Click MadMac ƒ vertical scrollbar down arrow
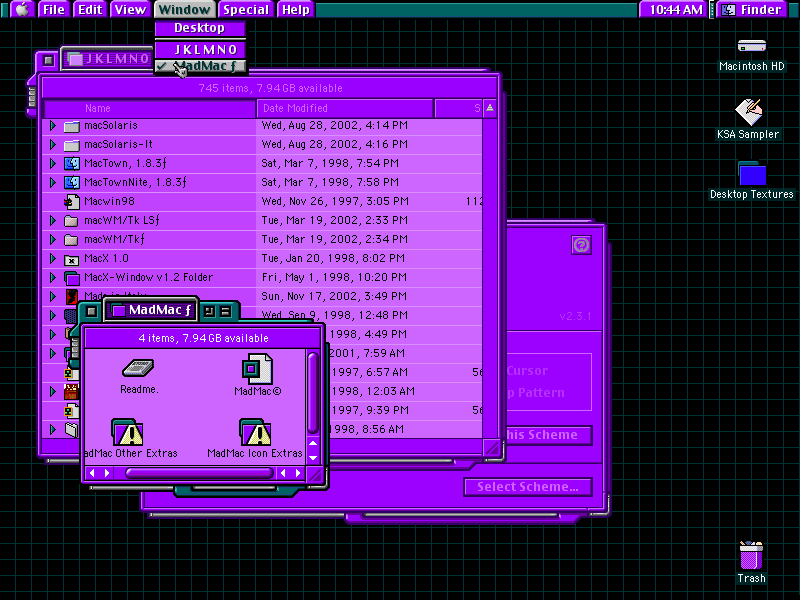800x600 pixels. point(313,458)
